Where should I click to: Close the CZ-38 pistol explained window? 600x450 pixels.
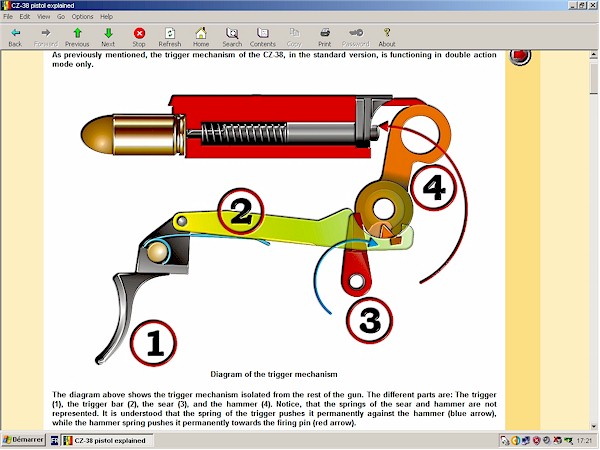click(592, 5)
